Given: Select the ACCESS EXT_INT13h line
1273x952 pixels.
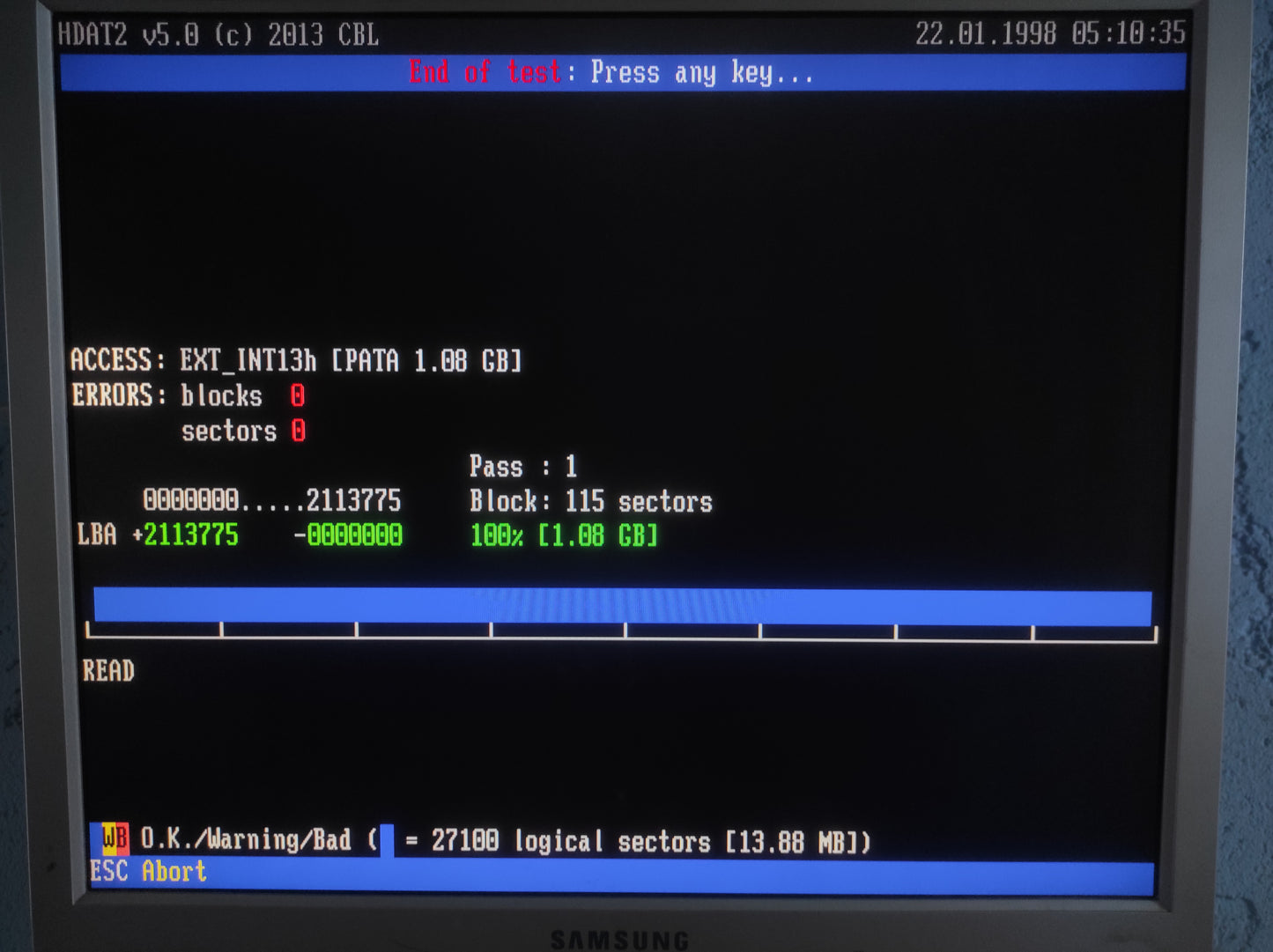Looking at the screenshot, I should point(296,361).
